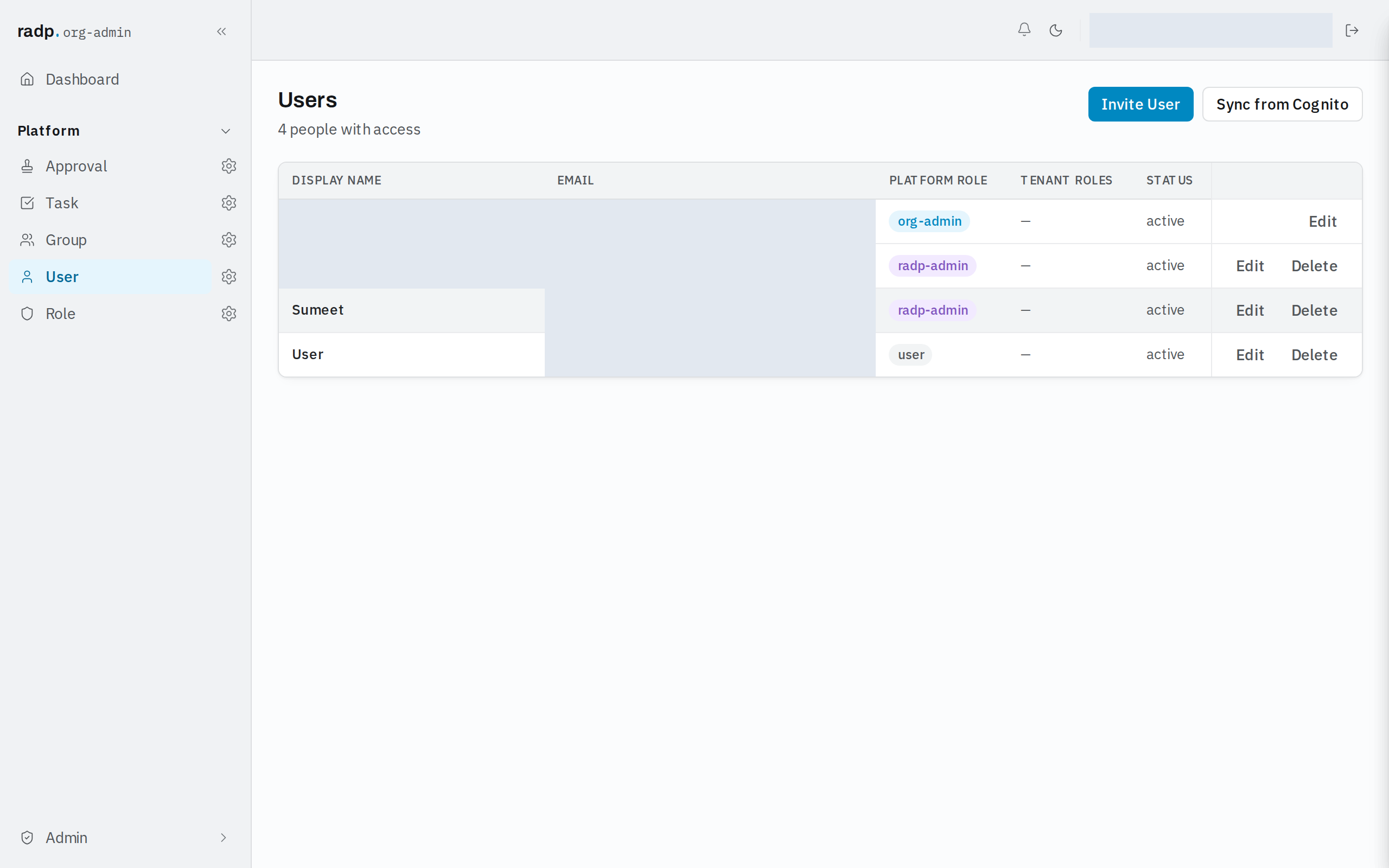This screenshot has height=868, width=1389.
Task: Collapse the Platform section chevron
Action: (226, 131)
